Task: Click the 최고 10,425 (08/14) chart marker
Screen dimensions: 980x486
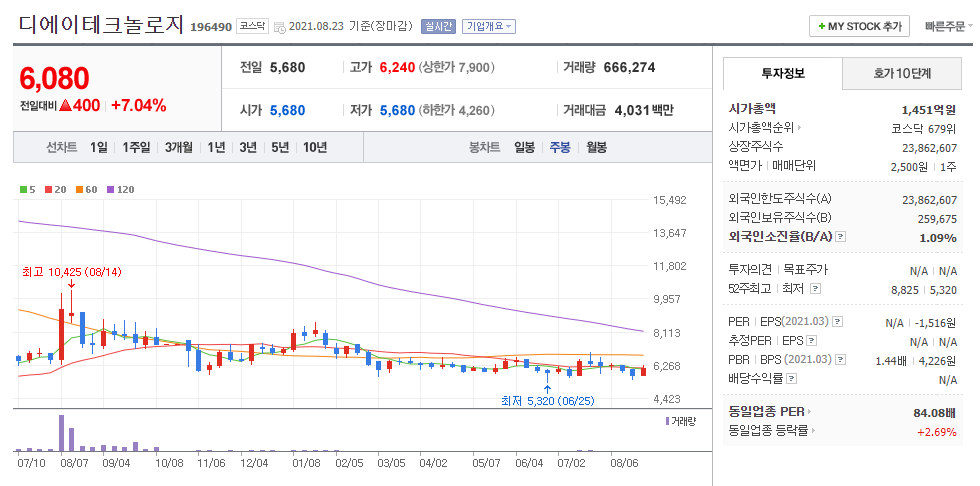Action: pos(71,272)
